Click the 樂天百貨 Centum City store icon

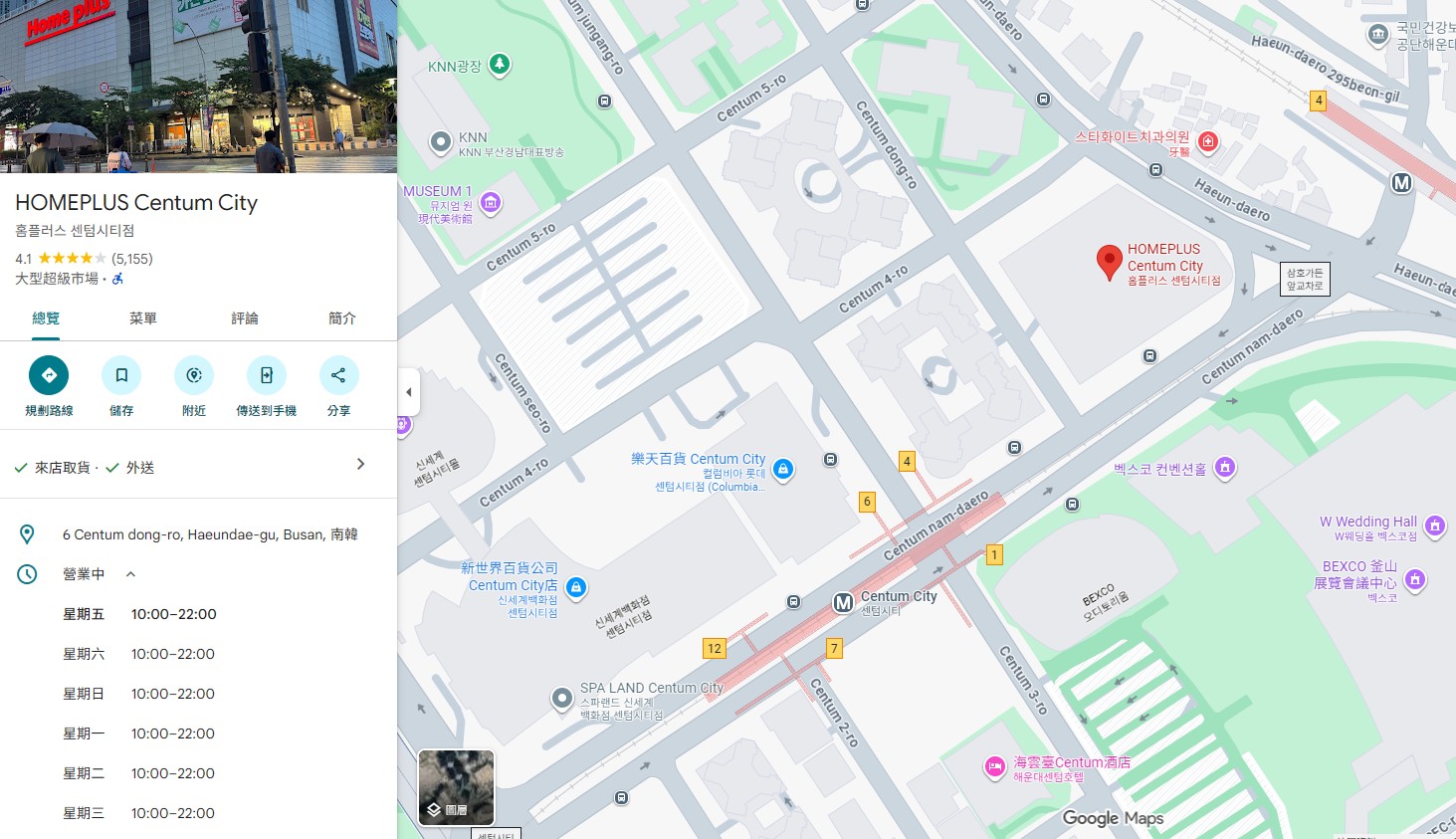pyautogui.click(x=782, y=471)
